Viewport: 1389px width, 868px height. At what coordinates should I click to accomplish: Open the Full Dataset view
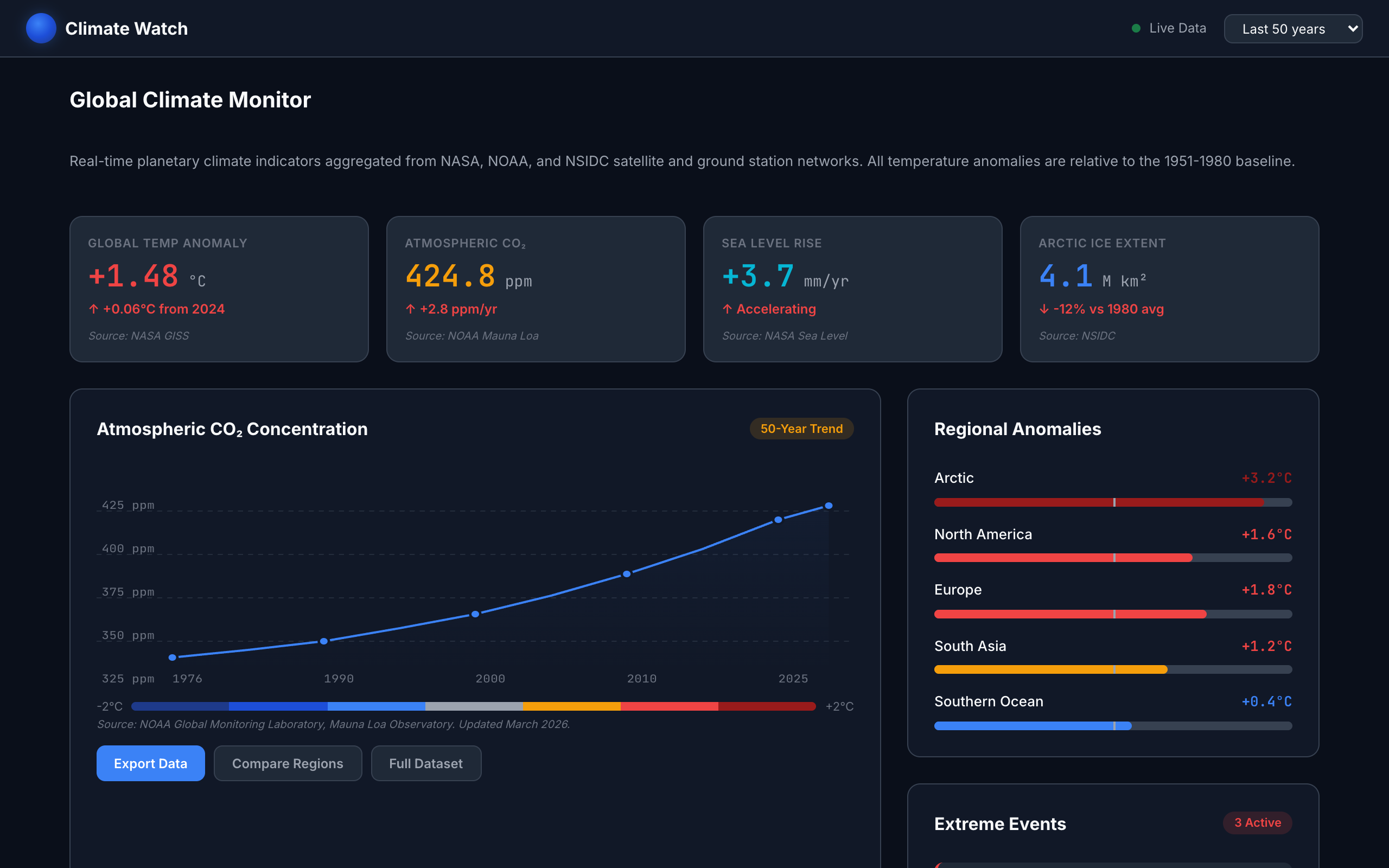click(x=426, y=763)
